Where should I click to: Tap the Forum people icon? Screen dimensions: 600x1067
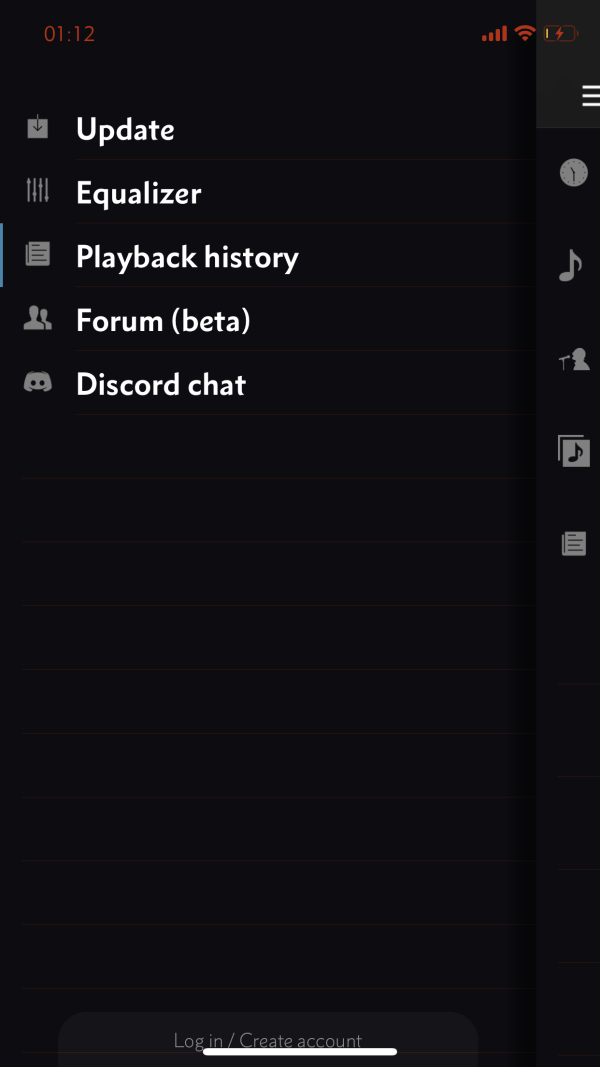[x=37, y=319]
